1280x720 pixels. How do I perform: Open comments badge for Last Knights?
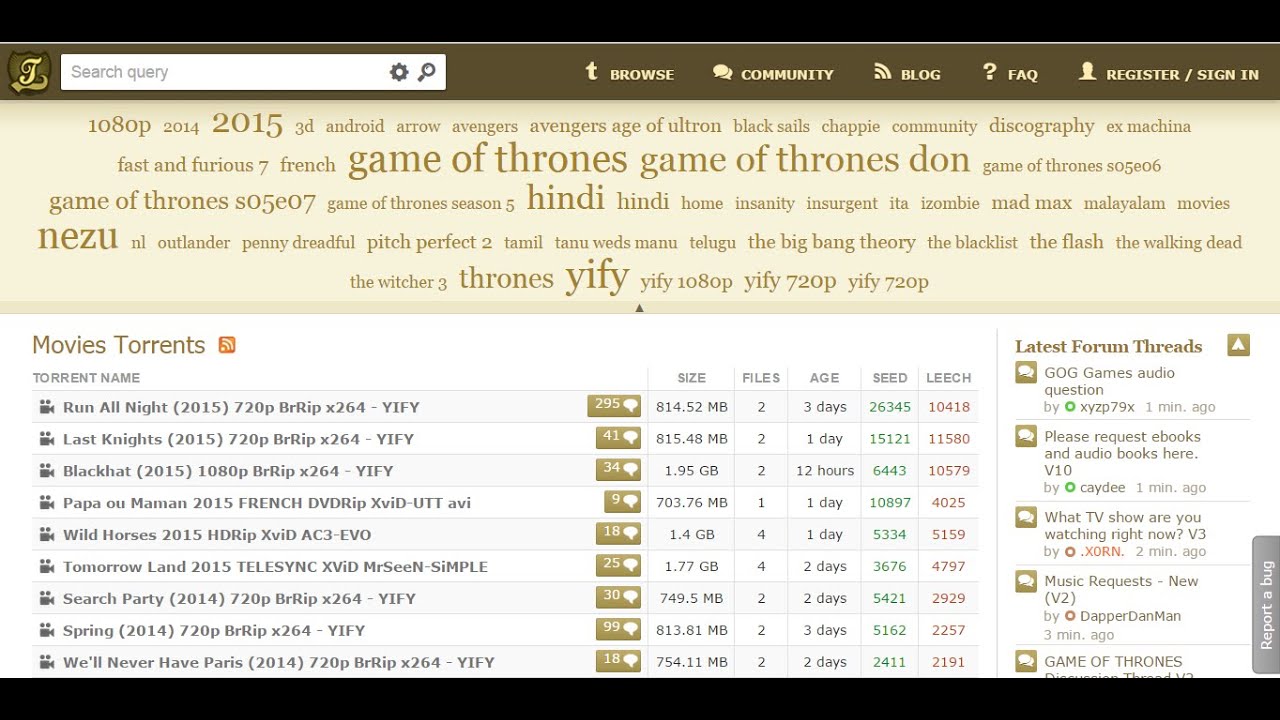coord(618,437)
